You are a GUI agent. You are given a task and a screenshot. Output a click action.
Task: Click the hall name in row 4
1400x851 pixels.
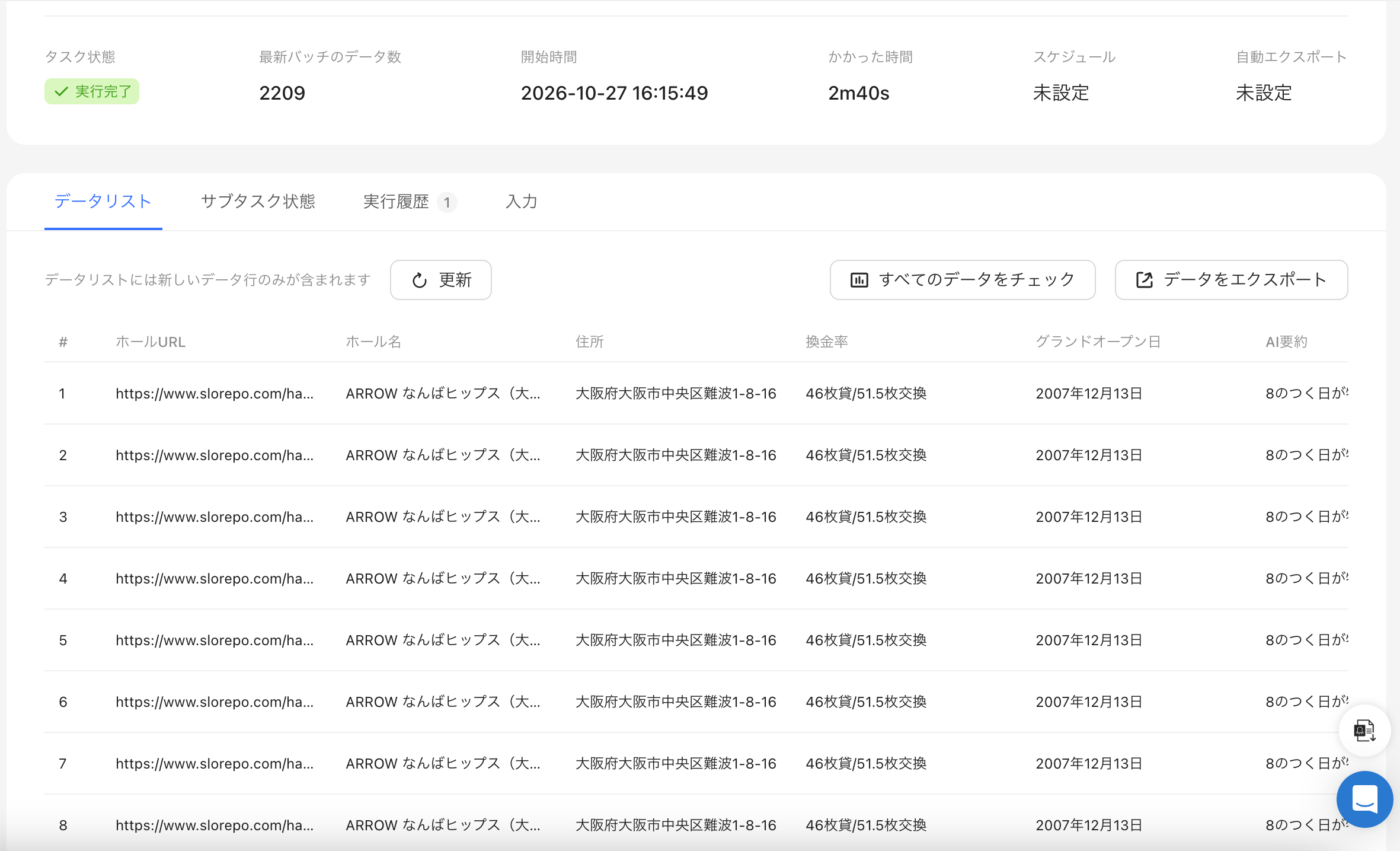pyautogui.click(x=443, y=578)
